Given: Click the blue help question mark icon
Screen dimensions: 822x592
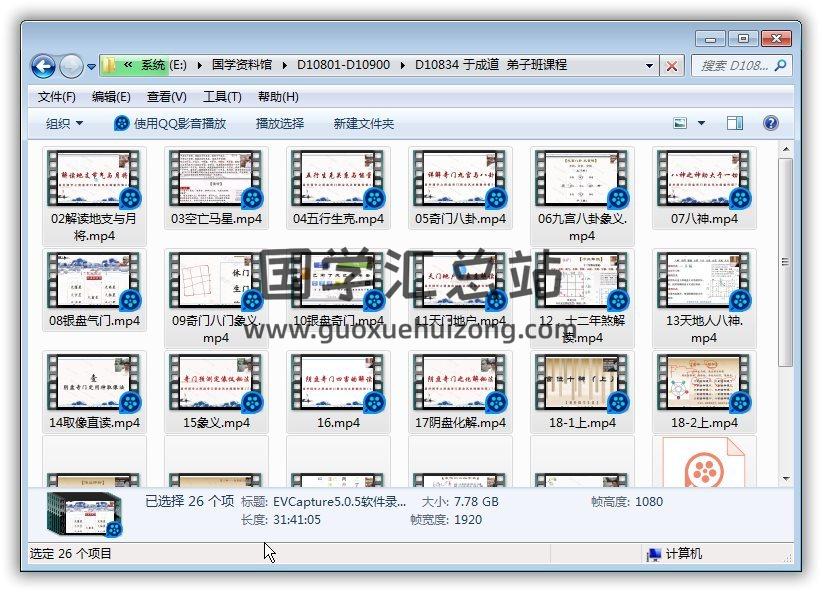Looking at the screenshot, I should coord(771,123).
